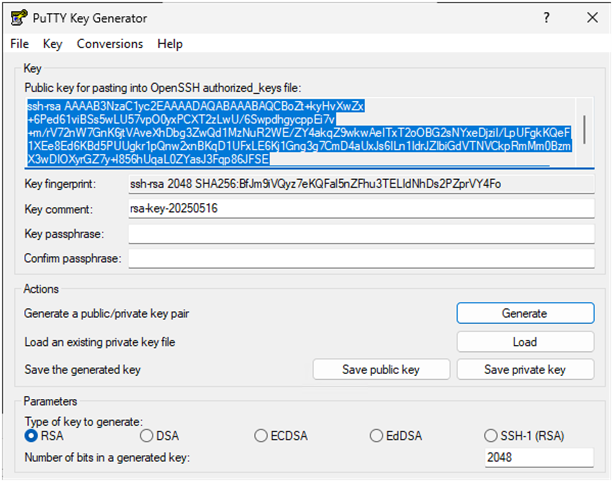Click the 'Key passphrase:' label
This screenshot has width=613, height=482.
click(x=64, y=234)
